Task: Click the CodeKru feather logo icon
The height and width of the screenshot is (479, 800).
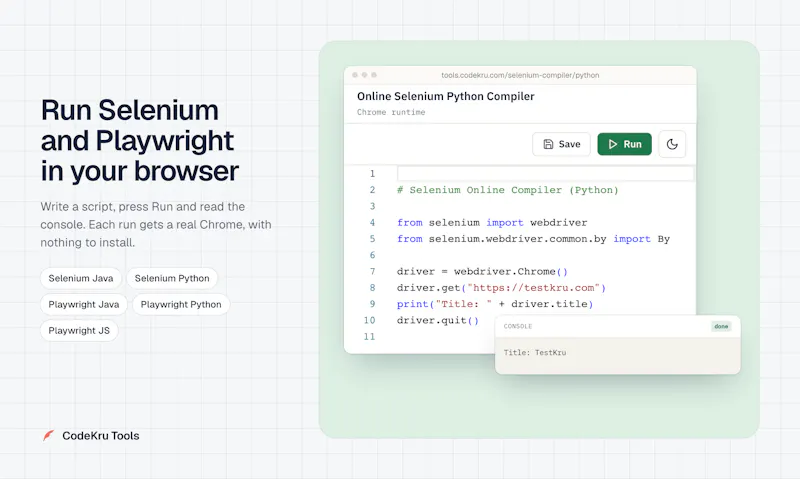Action: click(48, 436)
